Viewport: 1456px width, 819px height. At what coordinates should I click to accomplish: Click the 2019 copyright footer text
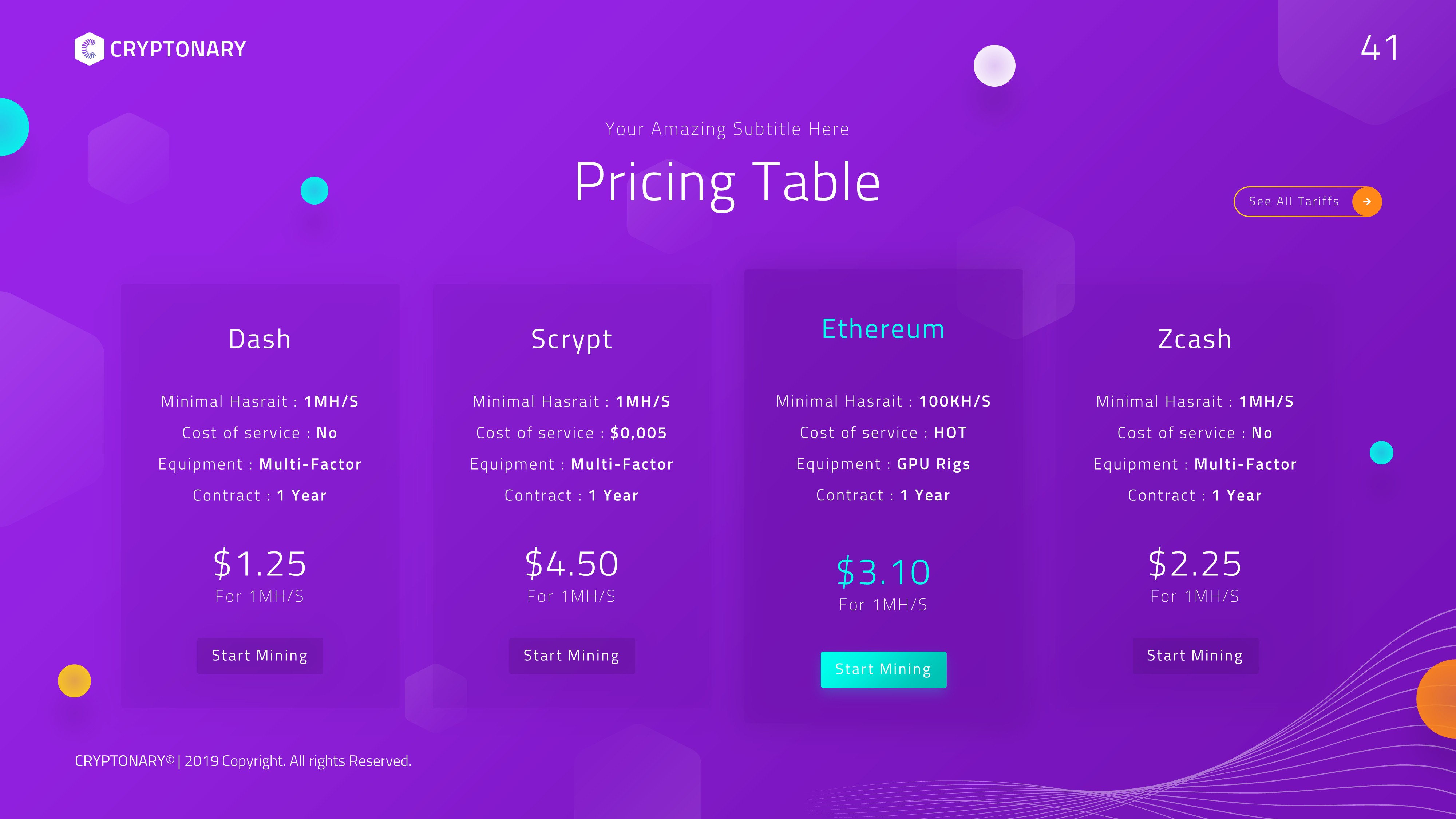click(243, 761)
